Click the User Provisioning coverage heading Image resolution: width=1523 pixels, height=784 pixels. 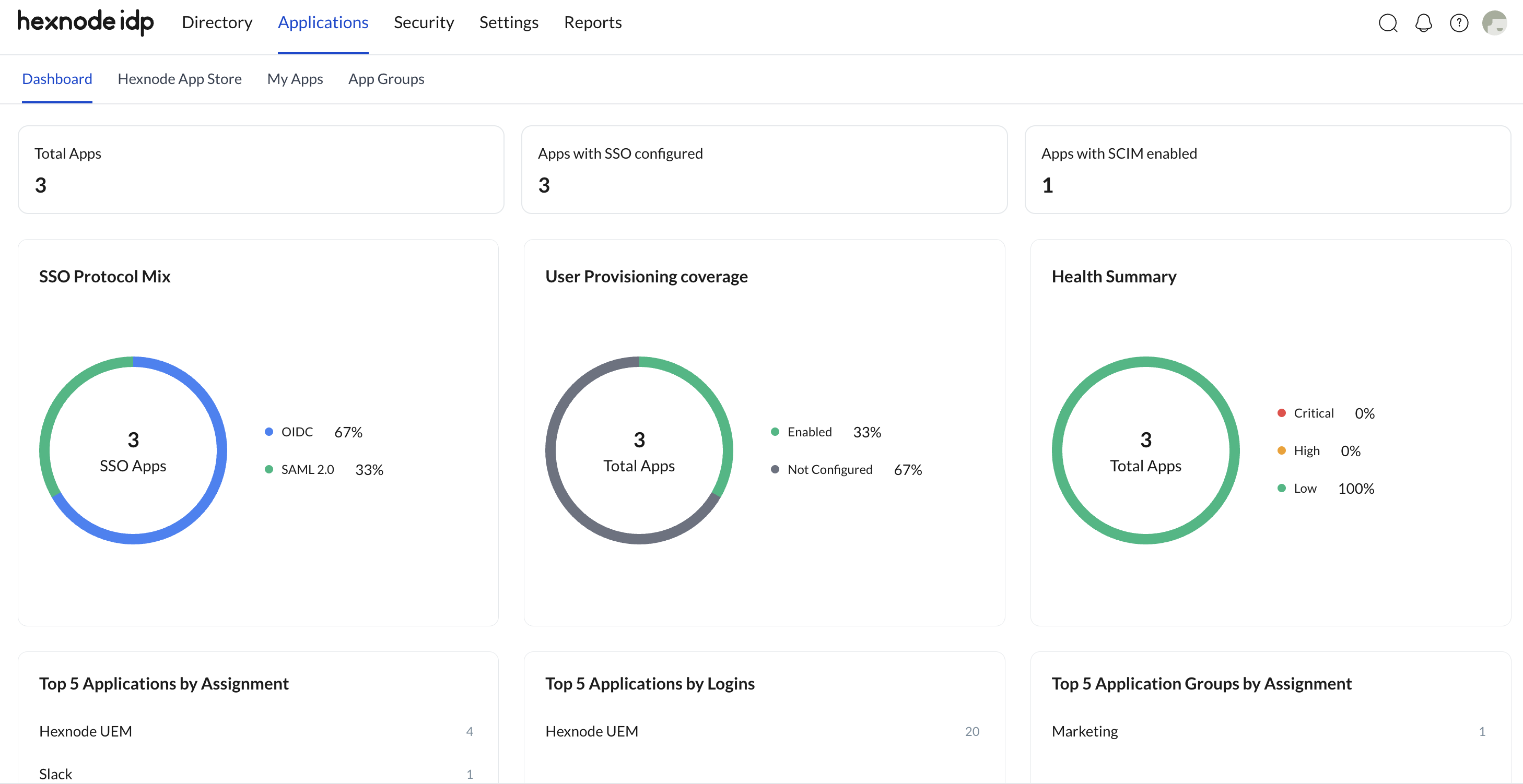(x=646, y=277)
